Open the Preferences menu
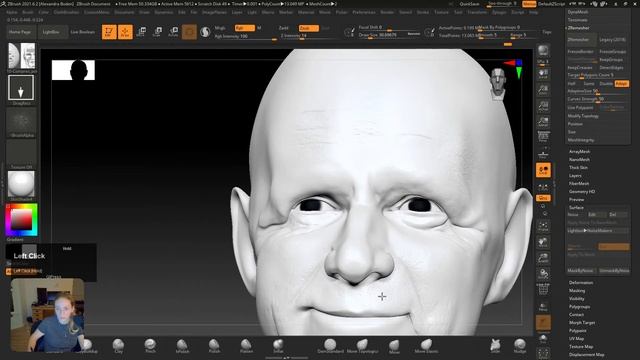This screenshot has width=640, height=360. [x=364, y=13]
